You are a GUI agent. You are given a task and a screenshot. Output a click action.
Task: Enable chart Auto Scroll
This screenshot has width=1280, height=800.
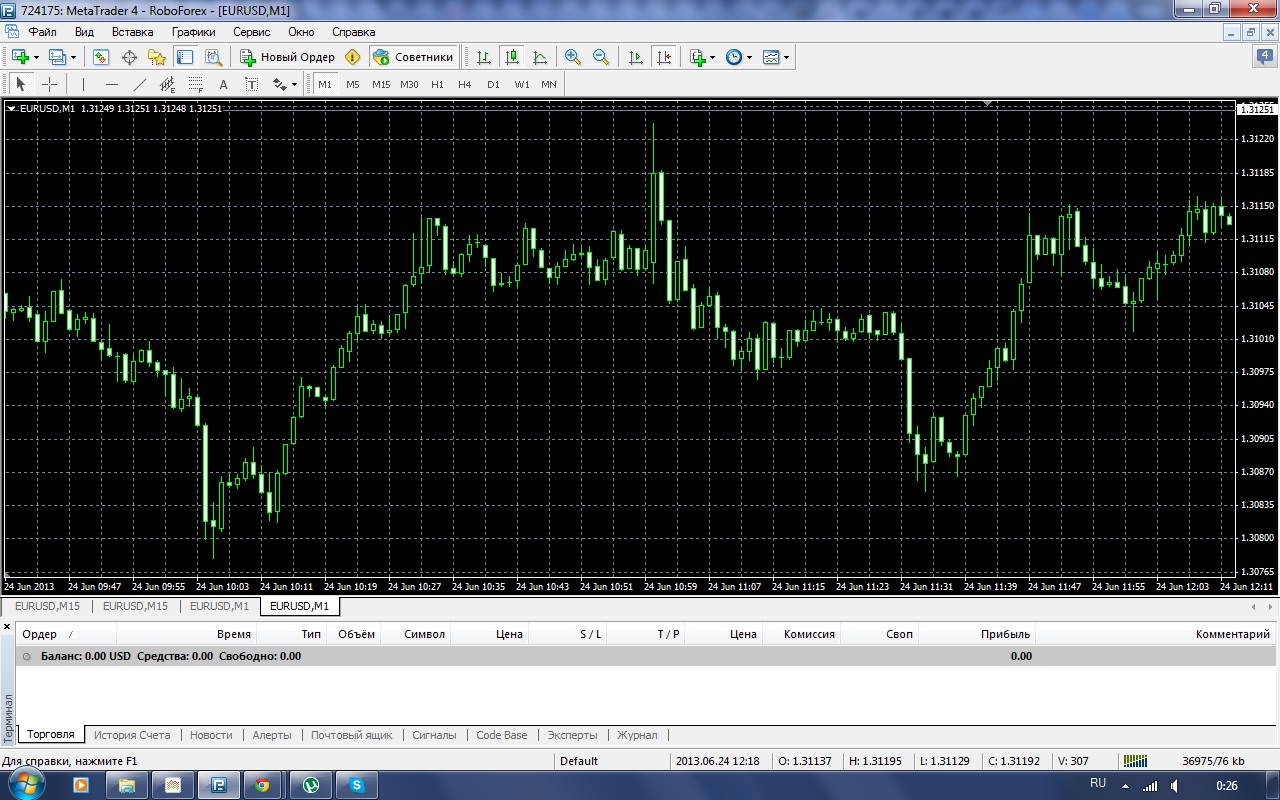pos(635,57)
